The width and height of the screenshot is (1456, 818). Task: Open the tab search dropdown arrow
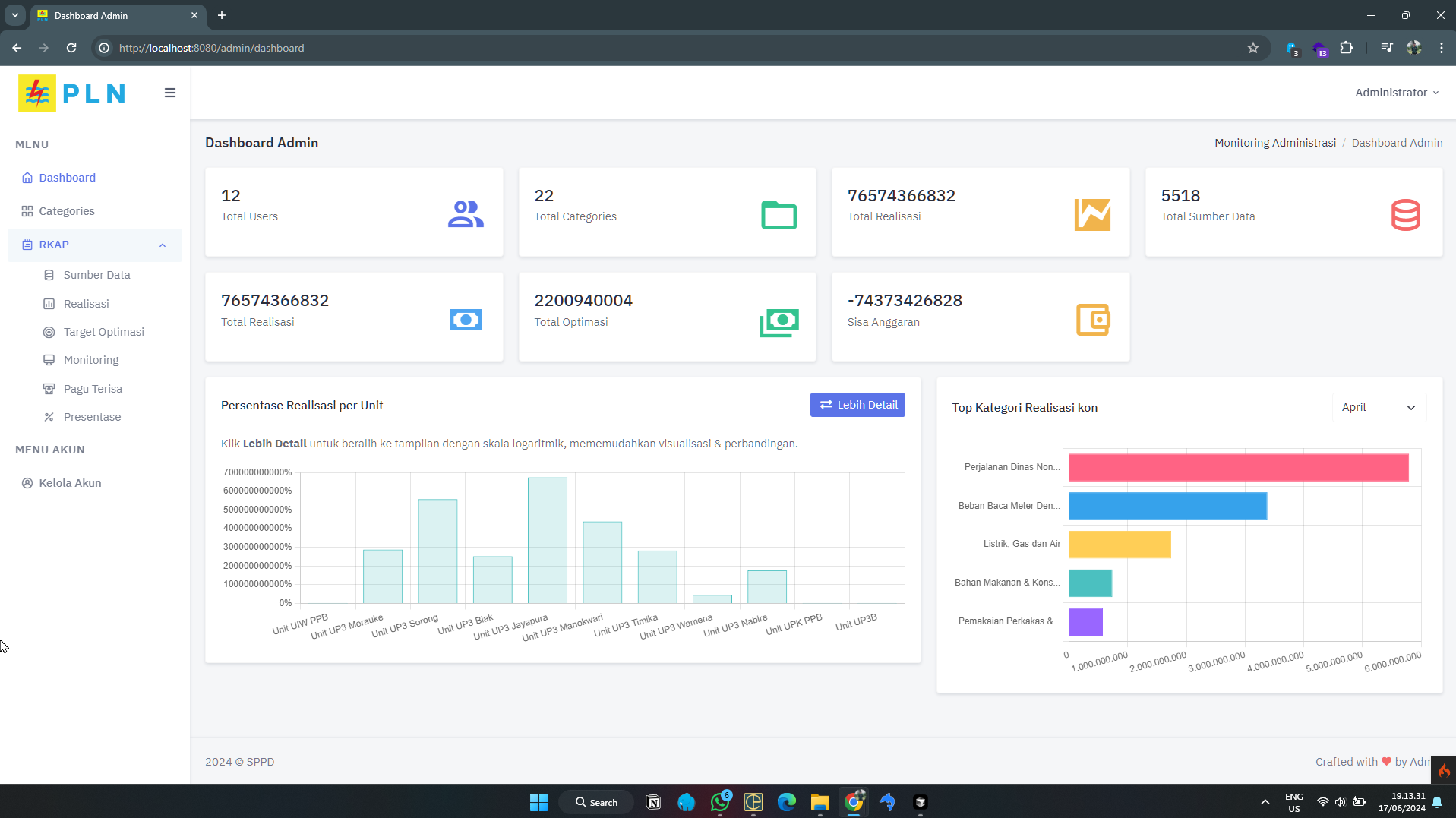(14, 15)
